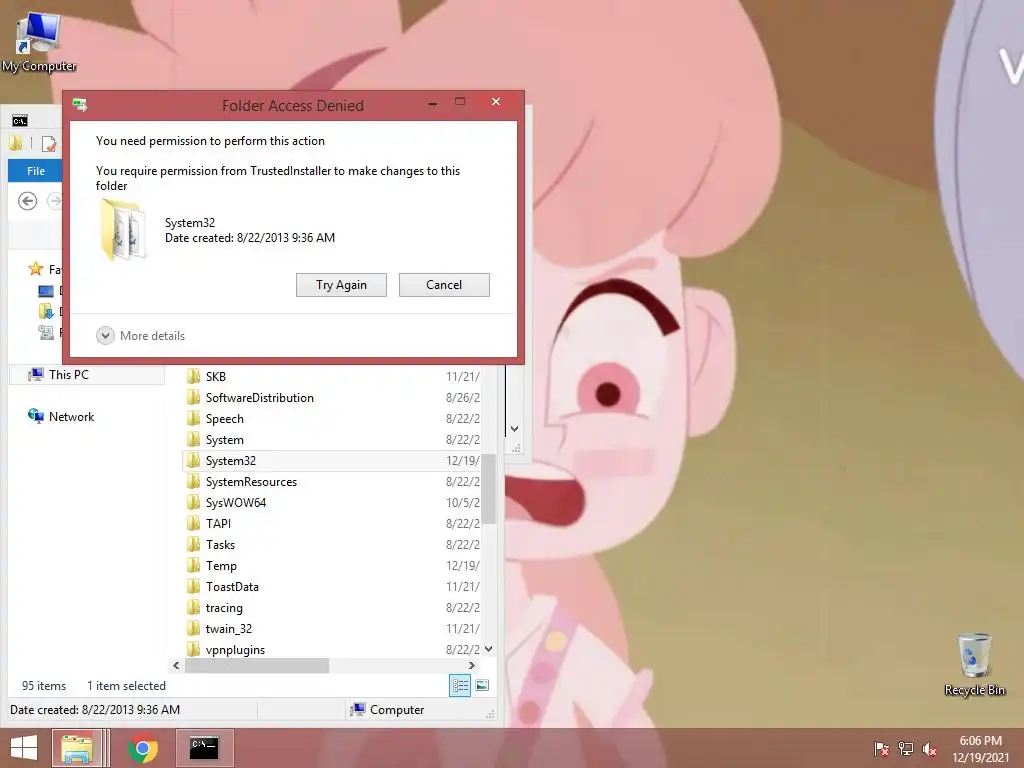Screen dimensions: 1024x768
Task: Select the SoftwareDistribution folder
Action: click(x=333, y=398)
